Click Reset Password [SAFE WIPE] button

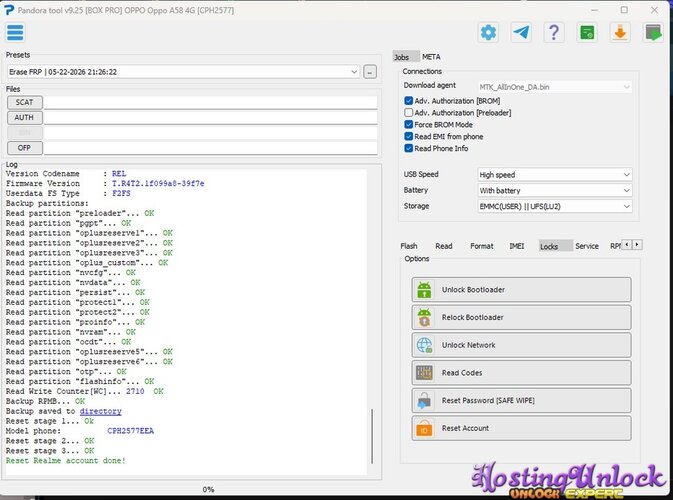tap(521, 400)
